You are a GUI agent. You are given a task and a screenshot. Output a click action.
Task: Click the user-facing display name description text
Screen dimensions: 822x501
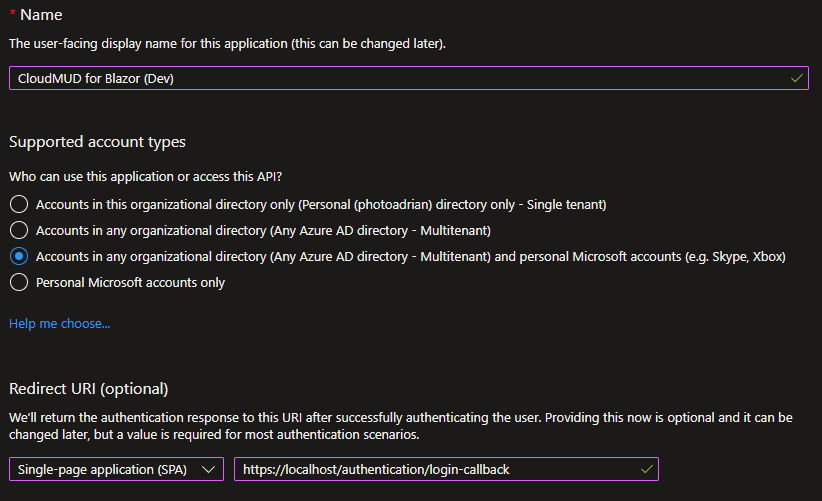click(227, 43)
